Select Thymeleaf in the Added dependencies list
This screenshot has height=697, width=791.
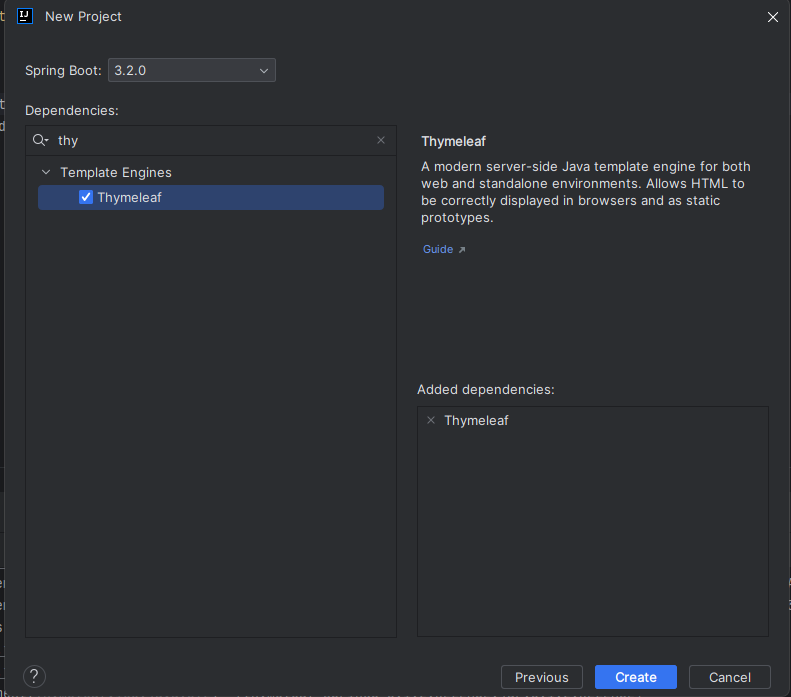click(476, 421)
